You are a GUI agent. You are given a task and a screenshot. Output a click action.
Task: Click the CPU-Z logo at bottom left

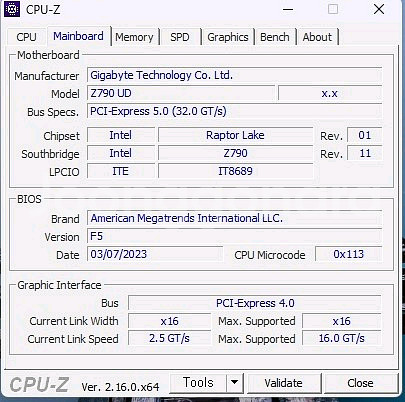pyautogui.click(x=39, y=385)
